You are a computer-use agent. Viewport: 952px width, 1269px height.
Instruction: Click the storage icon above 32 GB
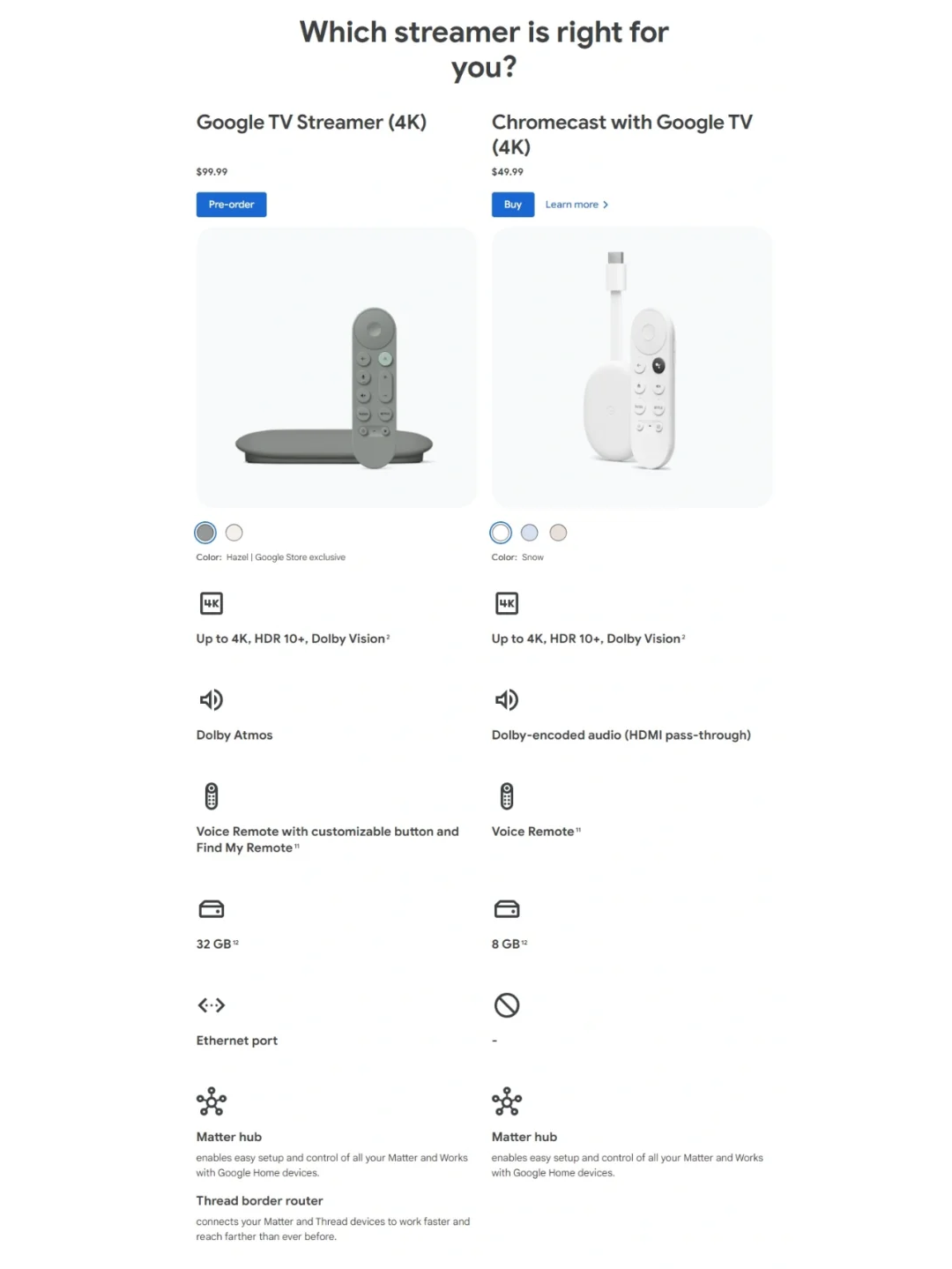[212, 909]
